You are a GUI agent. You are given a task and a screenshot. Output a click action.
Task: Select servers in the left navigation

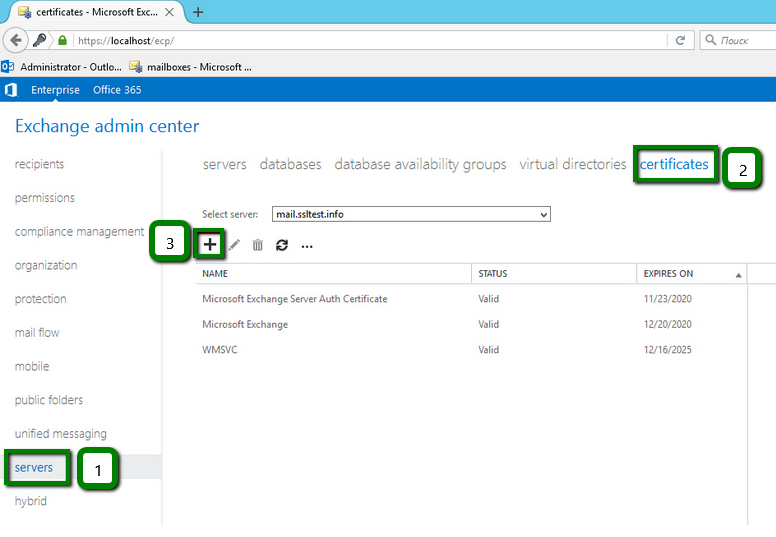click(x=34, y=467)
